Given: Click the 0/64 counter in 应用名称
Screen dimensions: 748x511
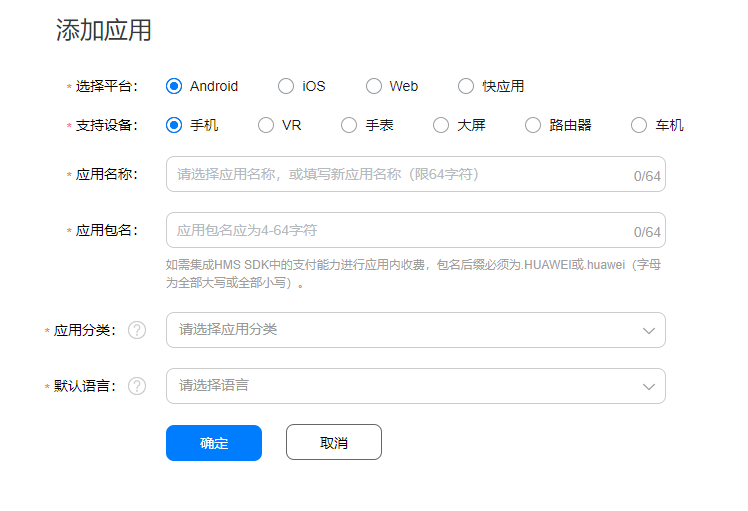Looking at the screenshot, I should pyautogui.click(x=647, y=176).
